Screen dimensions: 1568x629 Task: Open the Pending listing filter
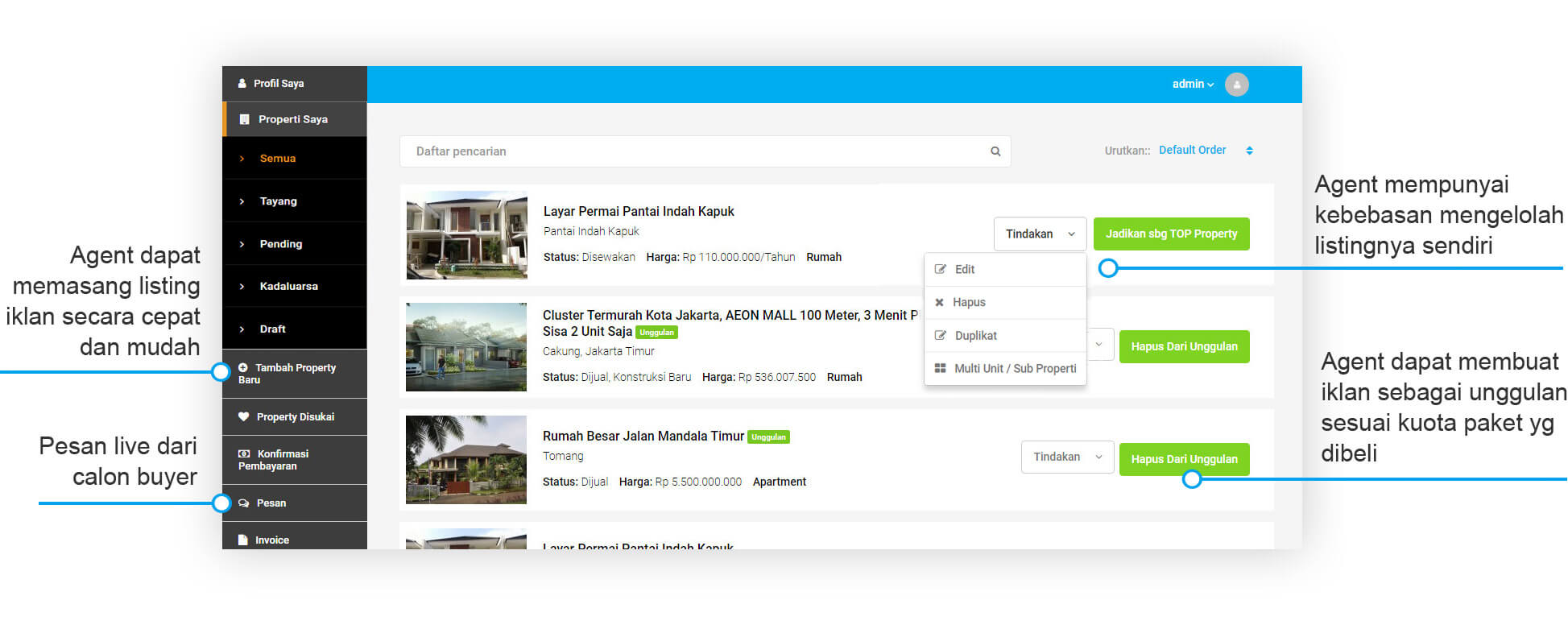click(x=295, y=244)
